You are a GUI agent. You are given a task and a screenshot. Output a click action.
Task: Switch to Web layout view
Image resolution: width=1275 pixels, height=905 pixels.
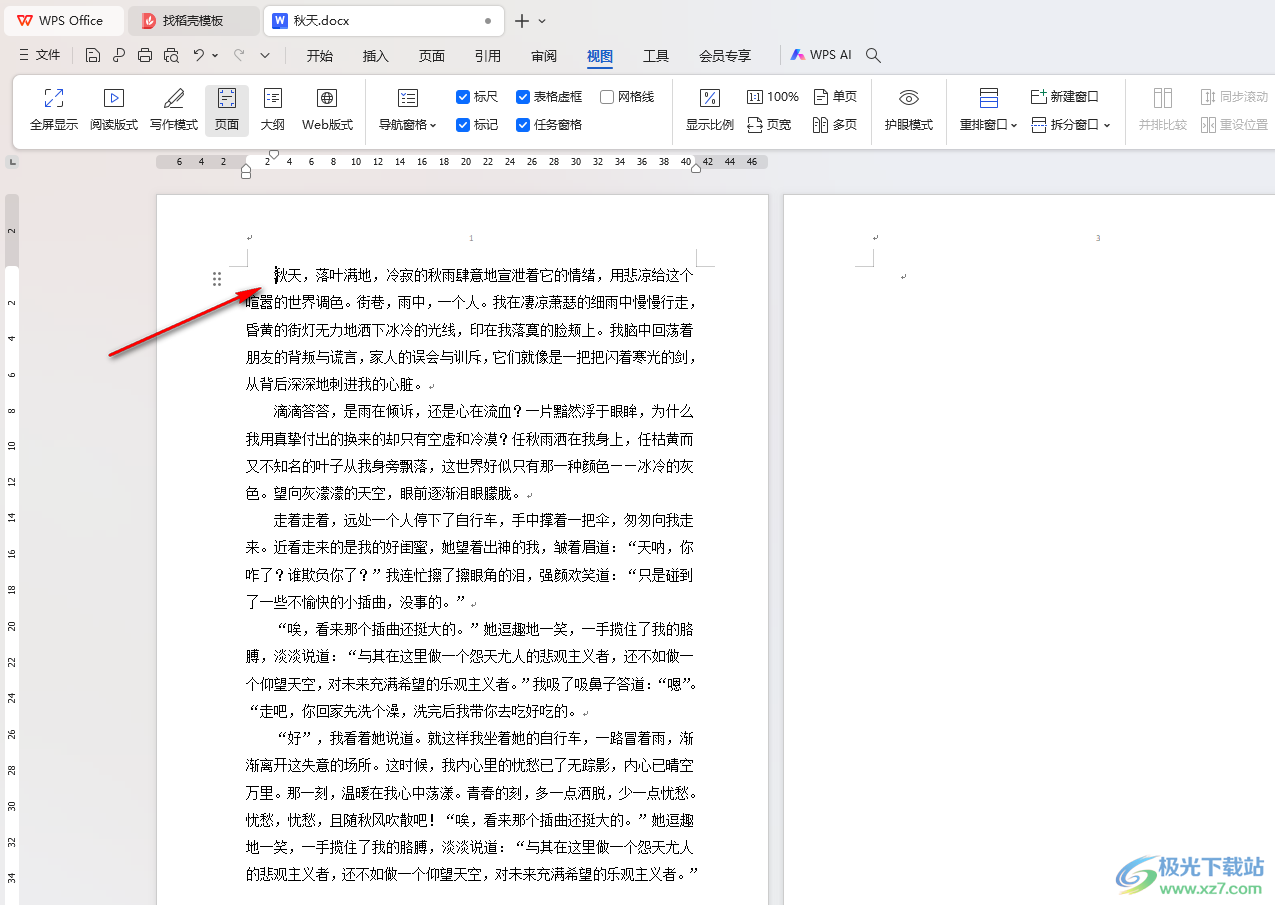(x=327, y=109)
